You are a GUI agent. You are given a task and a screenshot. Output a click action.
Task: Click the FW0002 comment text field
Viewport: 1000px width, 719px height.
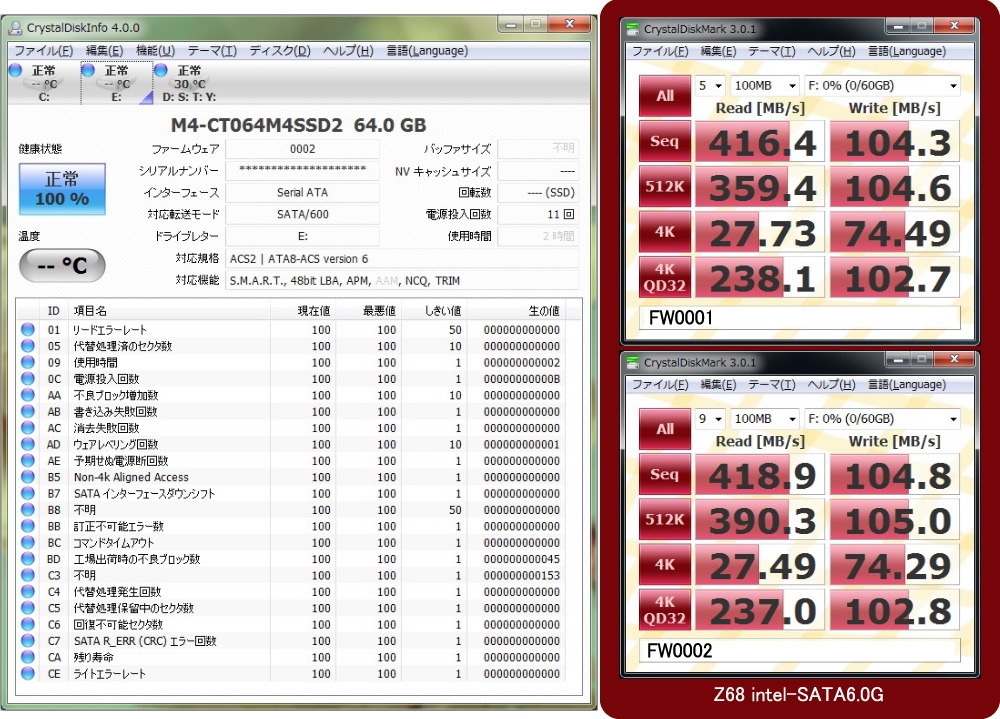tap(800, 651)
